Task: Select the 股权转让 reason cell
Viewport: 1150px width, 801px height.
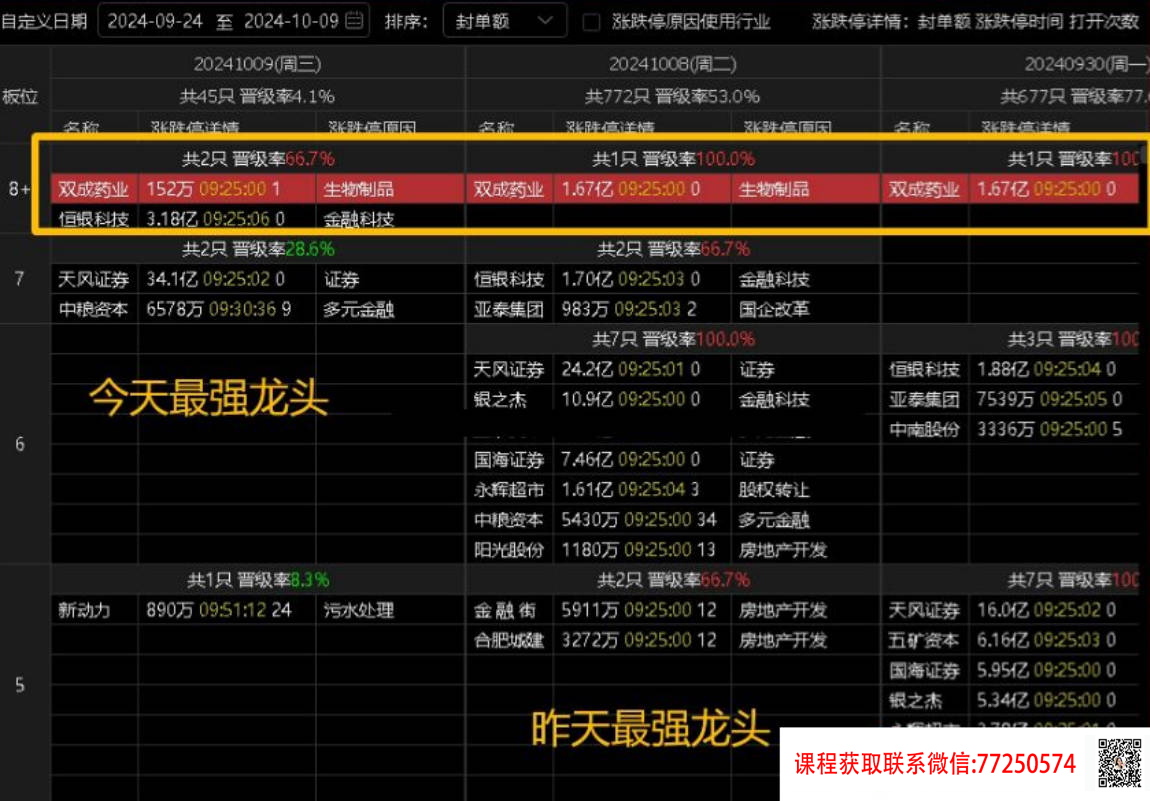Action: [774, 490]
